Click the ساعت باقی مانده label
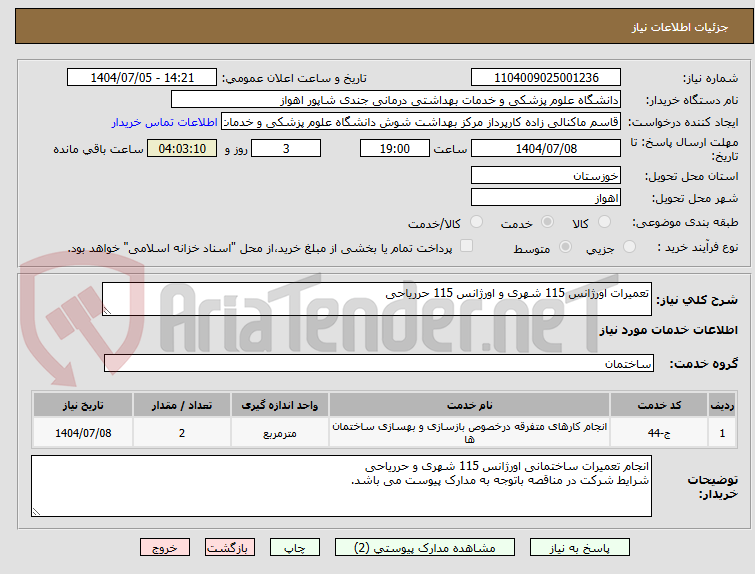 tap(98, 149)
